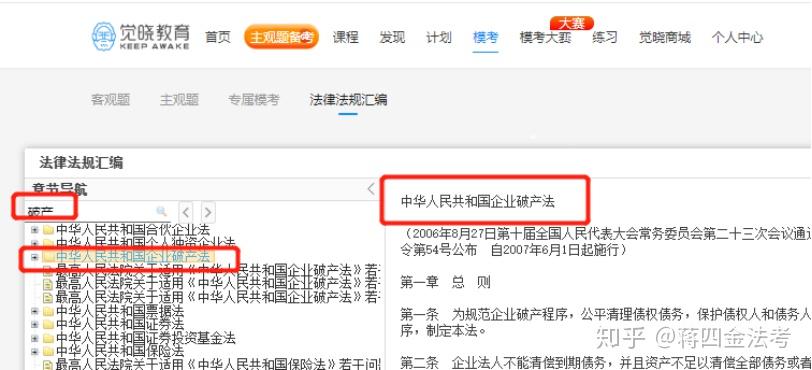Select 中华人民共和国合伙企业法 in the tree
The image size is (812, 370).
click(x=133, y=230)
